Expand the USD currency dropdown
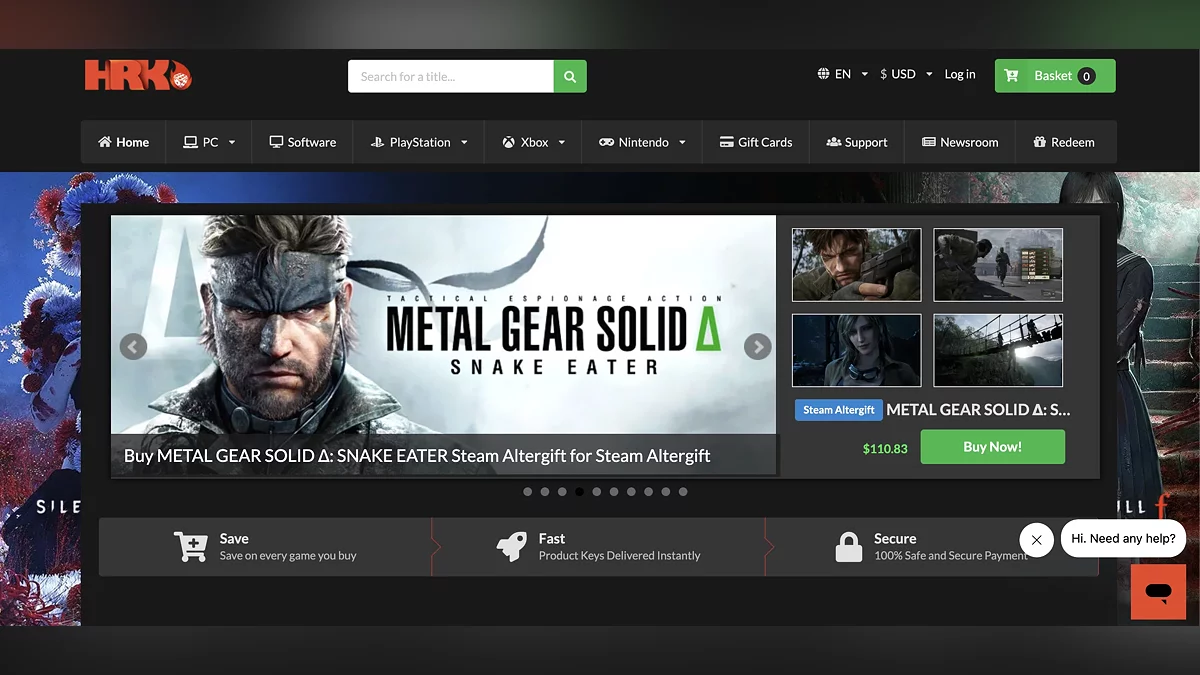1200x675 pixels. [906, 74]
